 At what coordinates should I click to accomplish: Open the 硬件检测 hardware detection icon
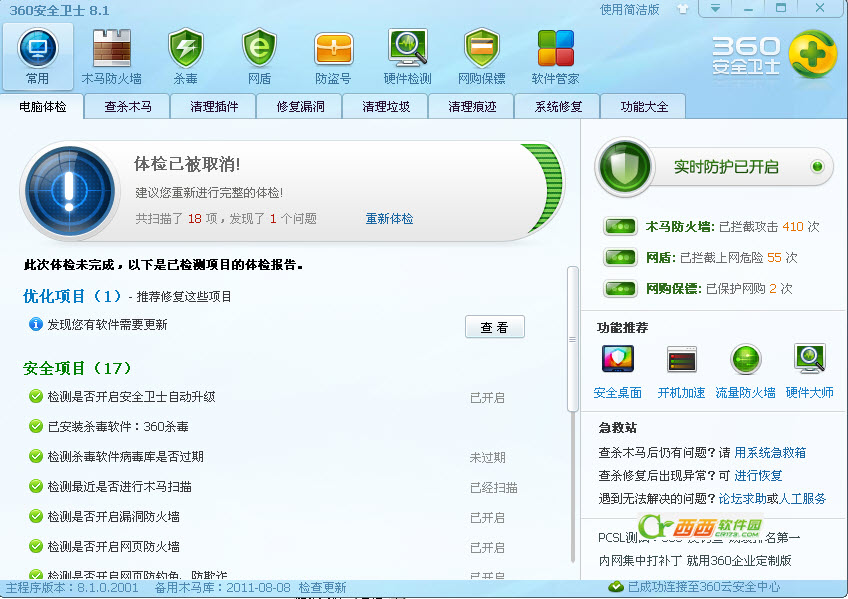point(408,48)
